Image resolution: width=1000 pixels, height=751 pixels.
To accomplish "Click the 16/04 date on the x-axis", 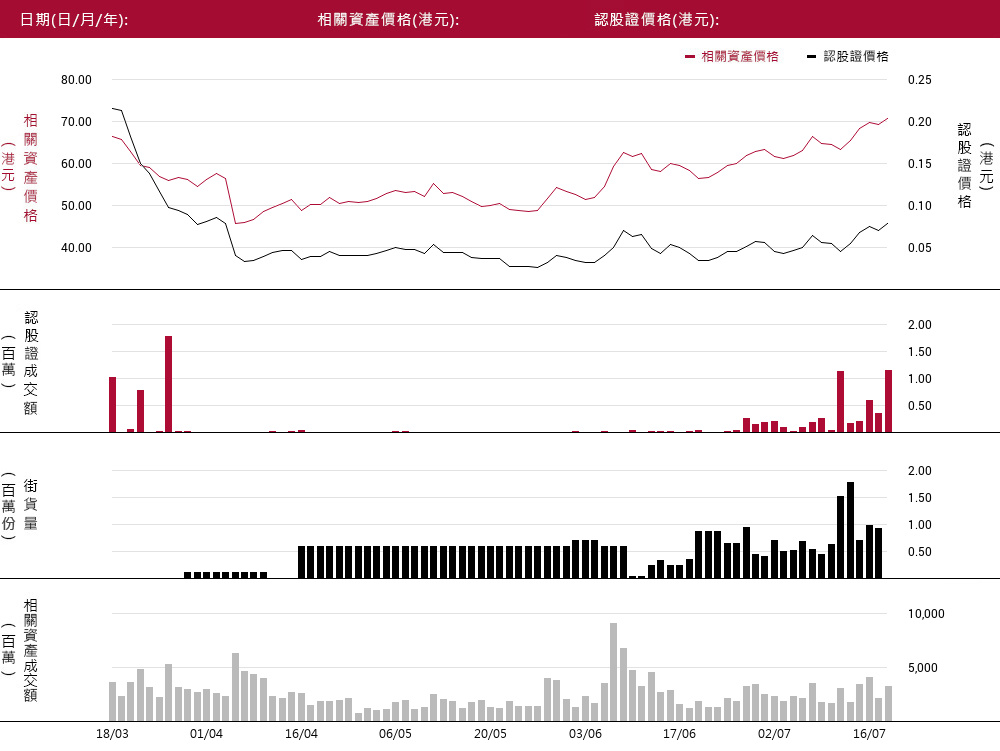I will [301, 734].
